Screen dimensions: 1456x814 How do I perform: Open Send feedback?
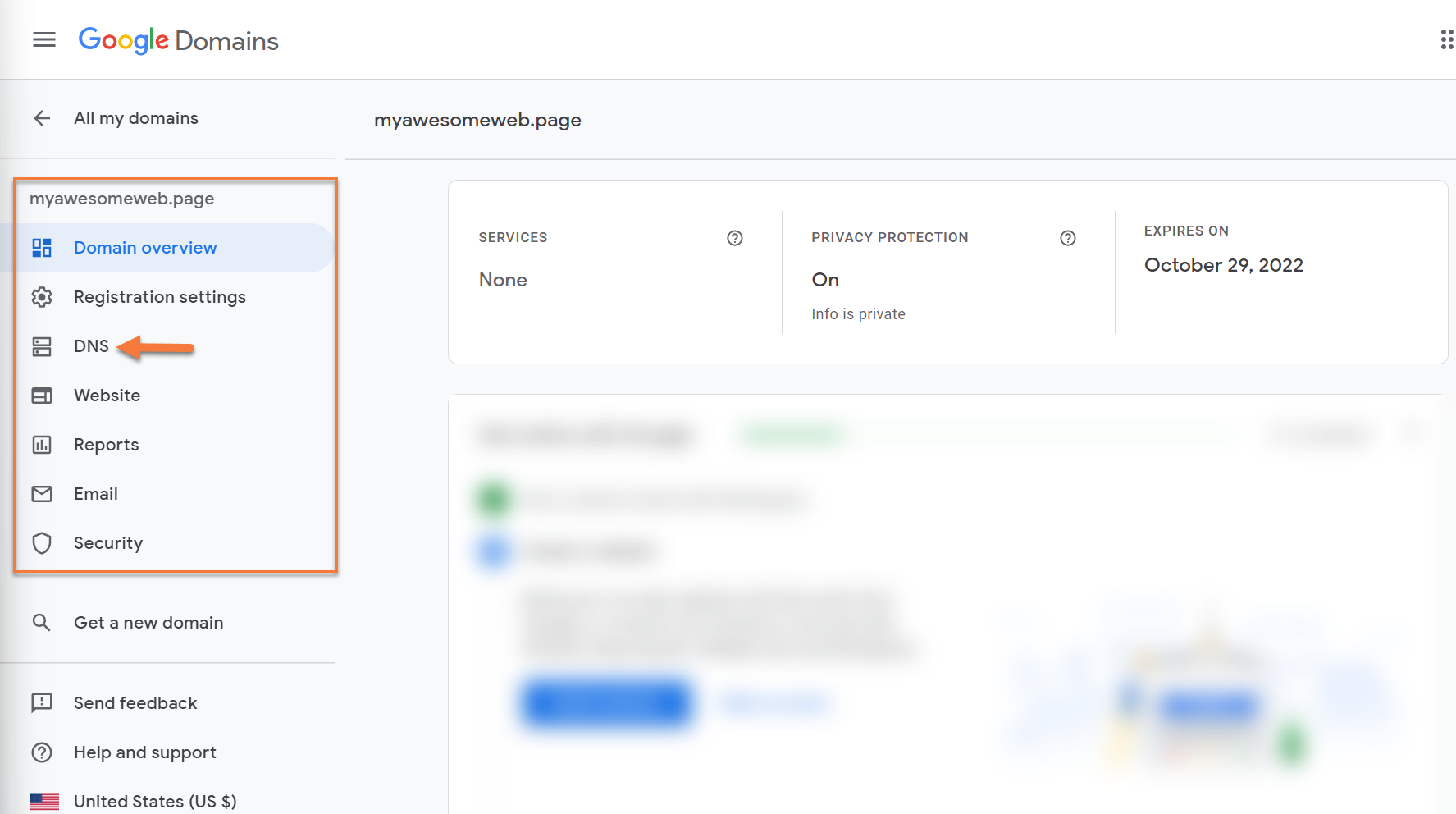click(135, 703)
